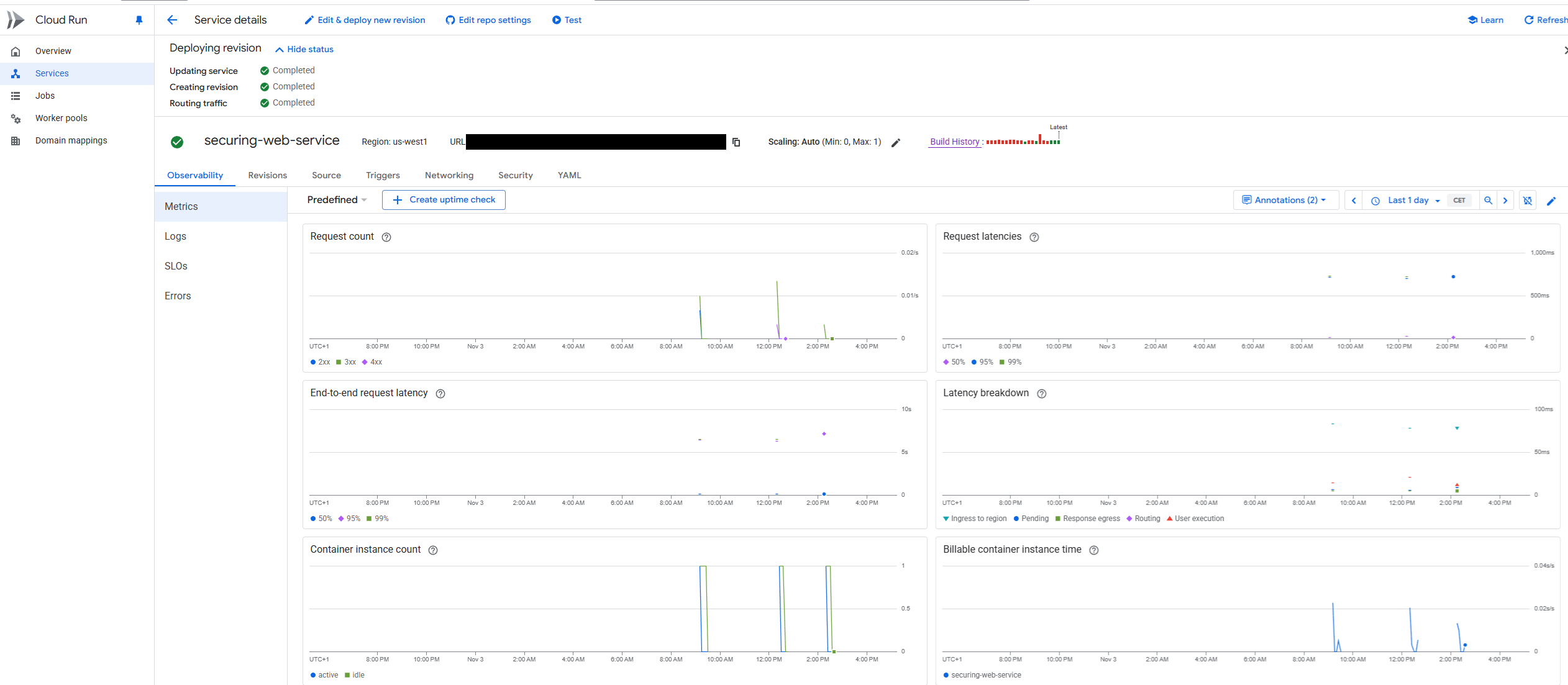Click the zoom out time range icon
The height and width of the screenshot is (685, 1568).
1488,200
